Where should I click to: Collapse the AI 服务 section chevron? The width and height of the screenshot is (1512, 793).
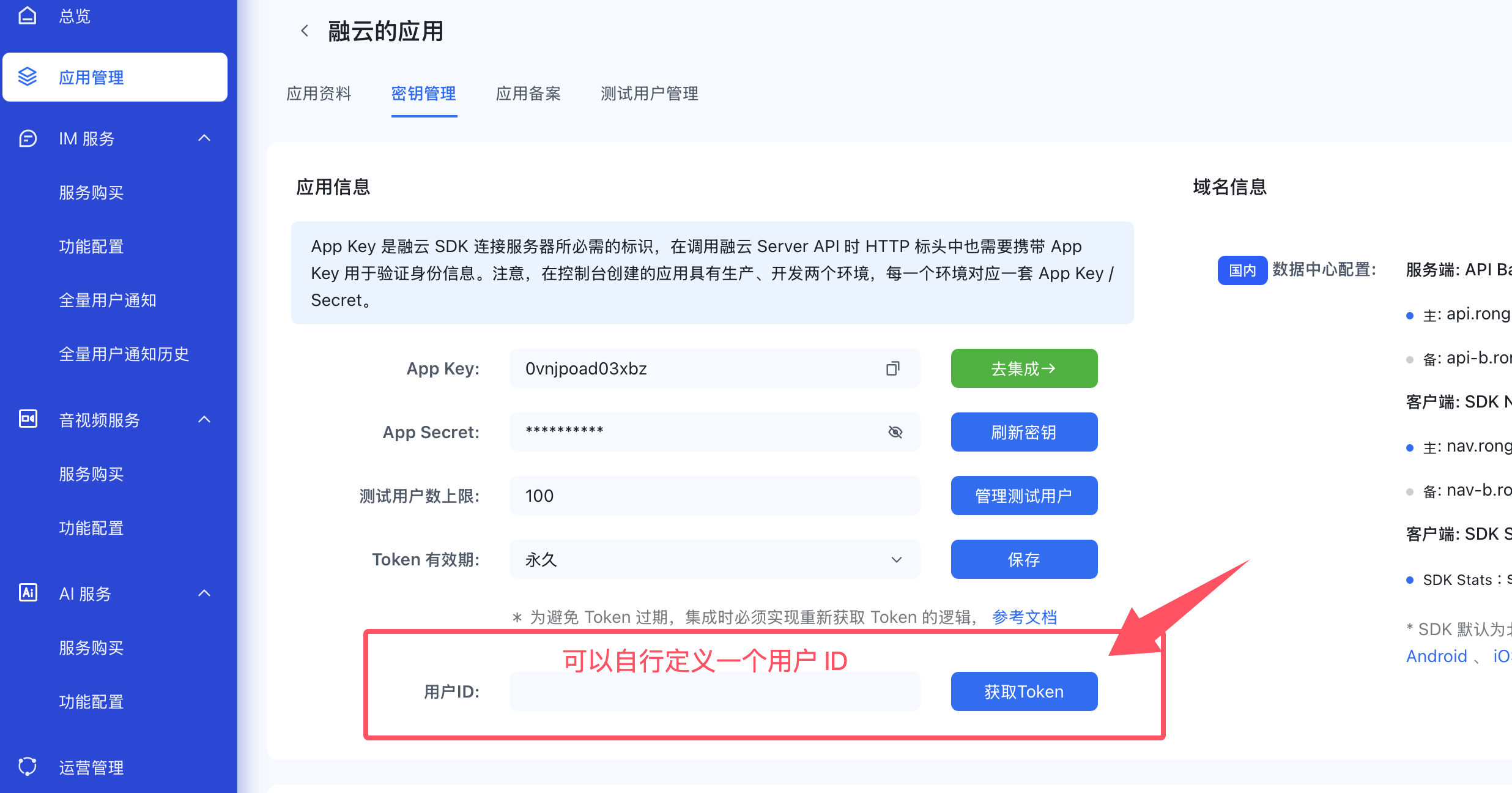pyautogui.click(x=204, y=593)
